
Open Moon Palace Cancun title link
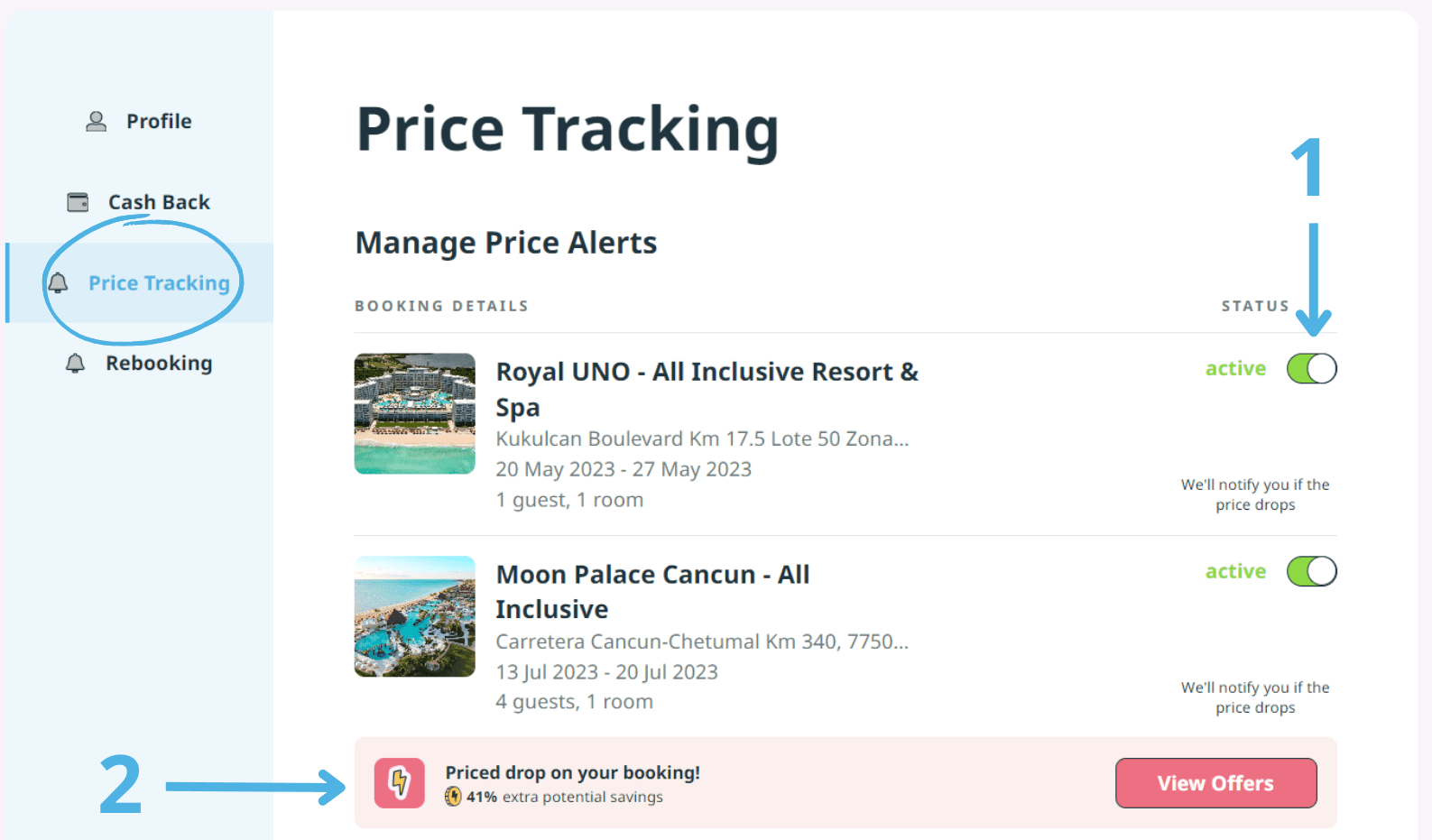click(x=652, y=592)
